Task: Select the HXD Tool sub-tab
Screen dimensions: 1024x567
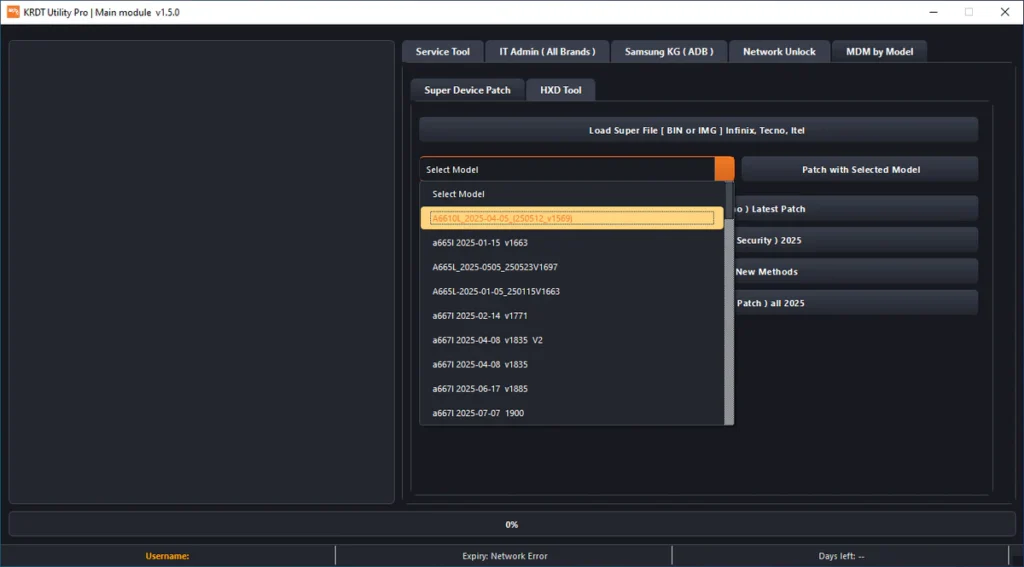Action: click(560, 90)
